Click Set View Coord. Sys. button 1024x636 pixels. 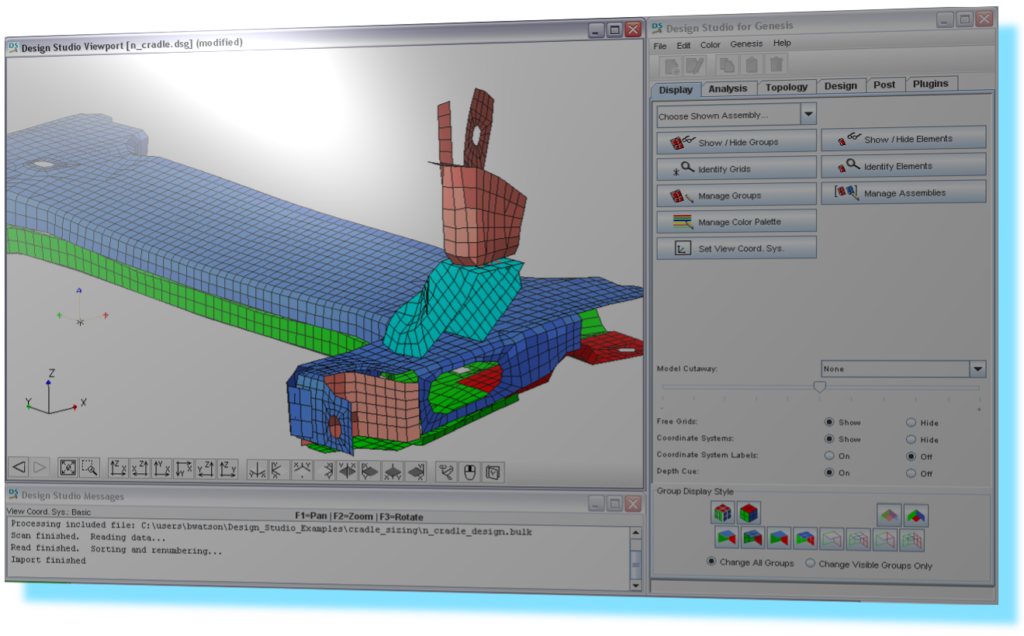tap(737, 248)
